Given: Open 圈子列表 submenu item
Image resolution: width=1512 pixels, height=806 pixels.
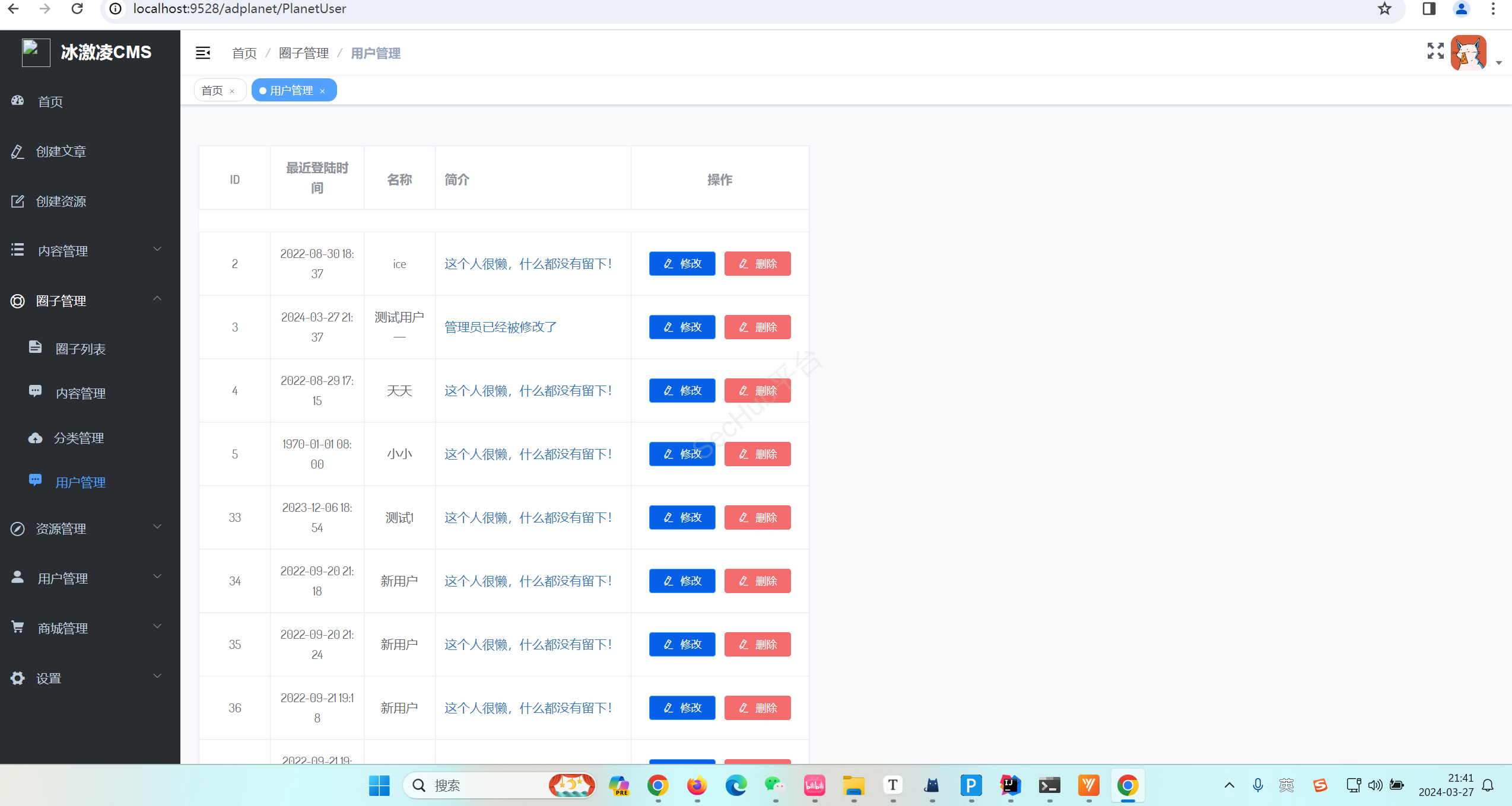Looking at the screenshot, I should click(x=80, y=349).
